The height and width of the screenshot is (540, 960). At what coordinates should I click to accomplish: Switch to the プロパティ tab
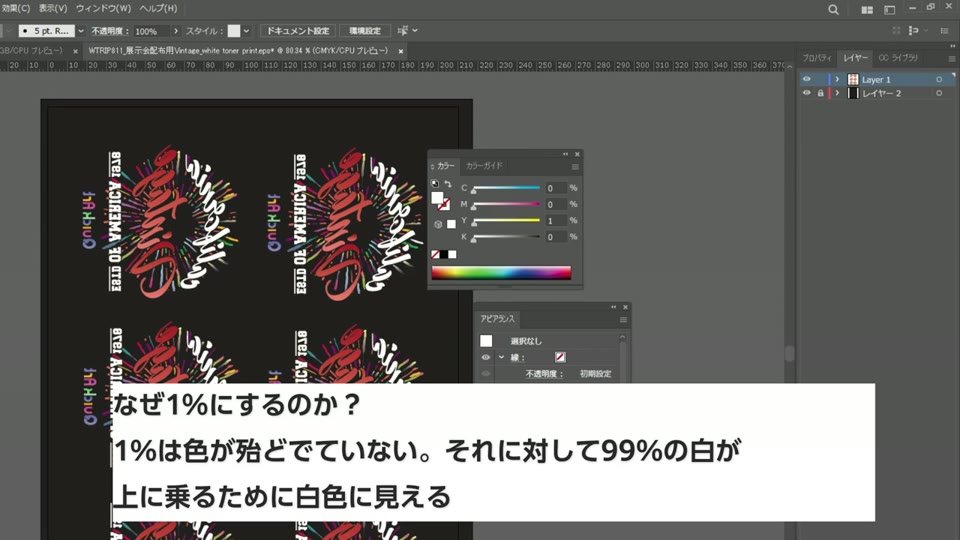(x=817, y=58)
